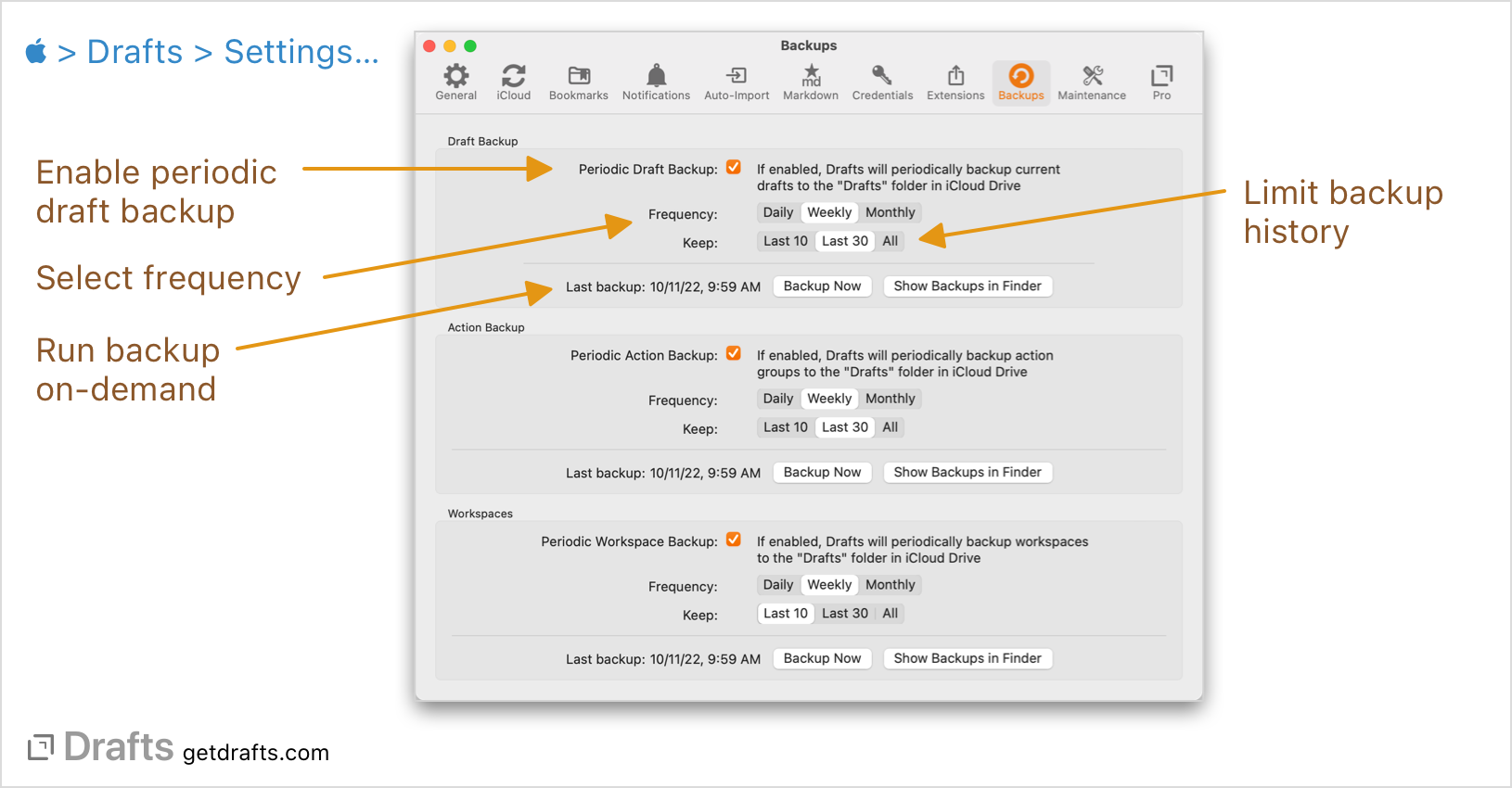
Task: Show draft backups in Finder
Action: point(967,286)
